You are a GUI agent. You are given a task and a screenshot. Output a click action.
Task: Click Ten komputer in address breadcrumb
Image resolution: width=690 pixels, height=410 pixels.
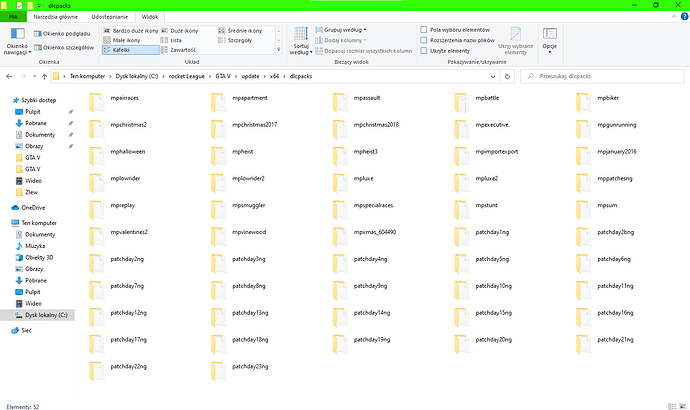87,77
